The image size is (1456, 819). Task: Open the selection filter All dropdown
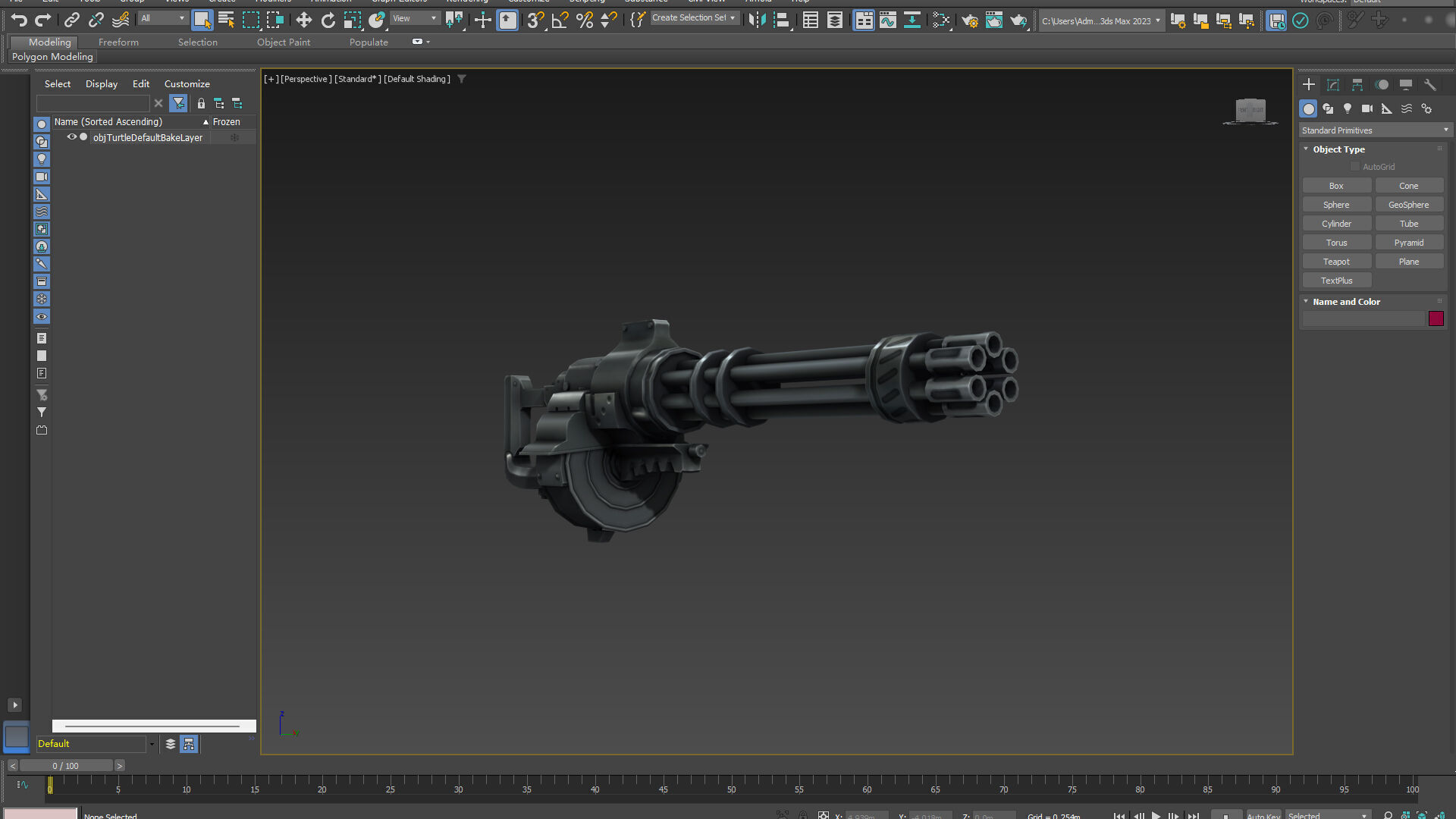point(162,18)
